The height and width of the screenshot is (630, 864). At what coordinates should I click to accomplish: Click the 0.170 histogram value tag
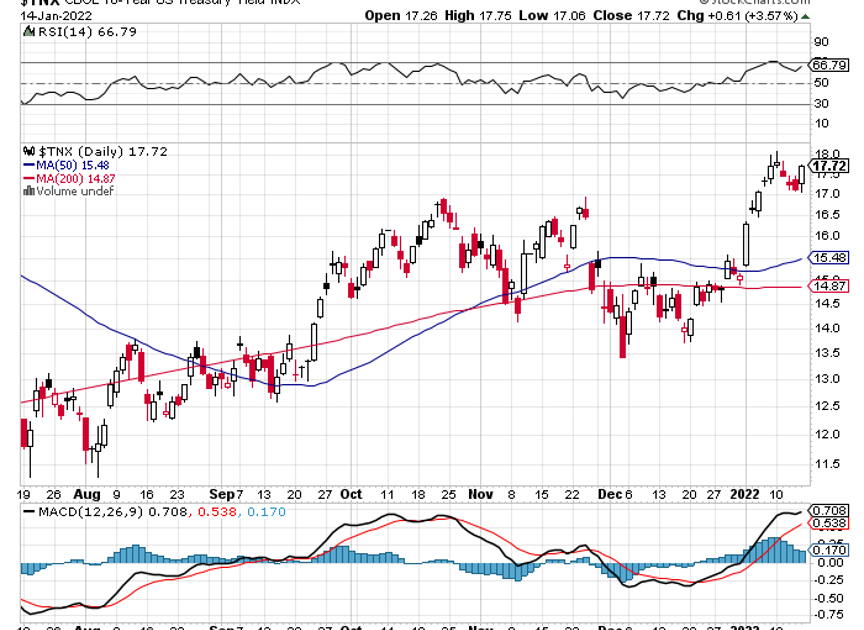click(829, 549)
